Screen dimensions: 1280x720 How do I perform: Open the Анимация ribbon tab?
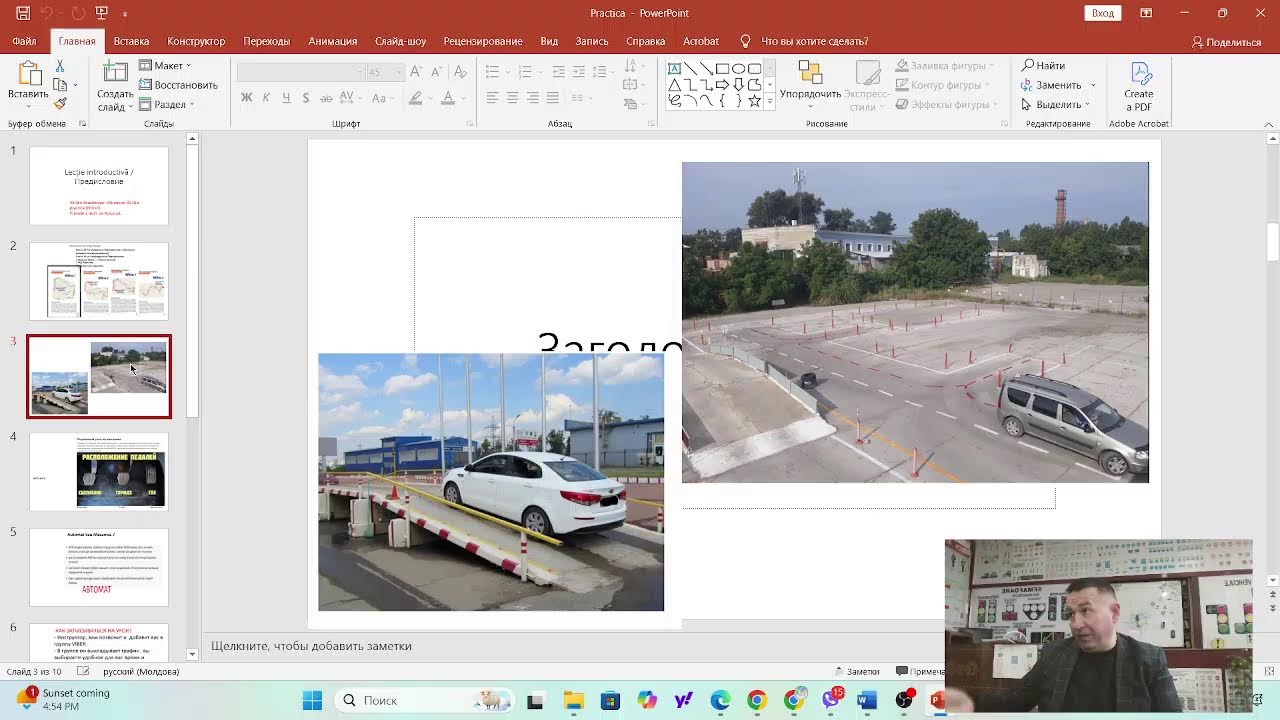click(x=333, y=41)
